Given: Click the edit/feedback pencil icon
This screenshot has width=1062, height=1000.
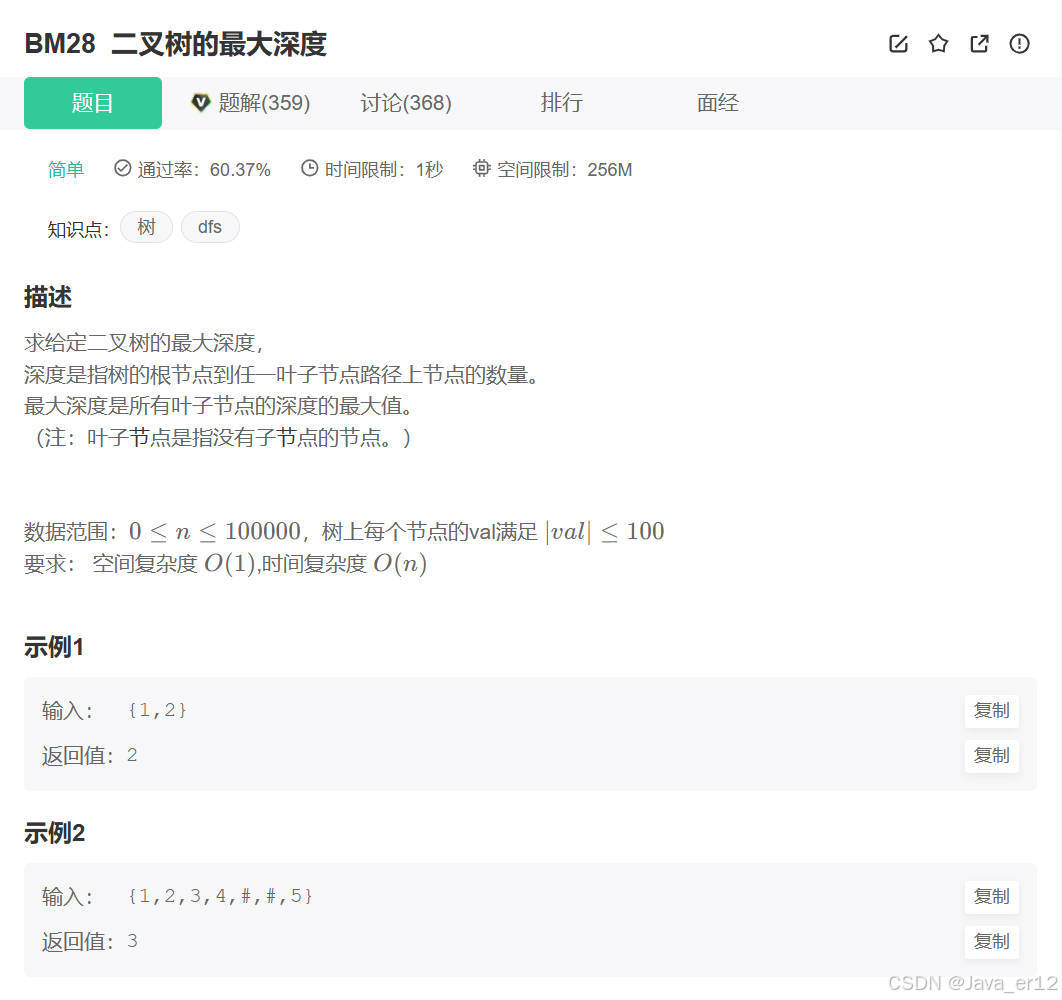Looking at the screenshot, I should (897, 44).
